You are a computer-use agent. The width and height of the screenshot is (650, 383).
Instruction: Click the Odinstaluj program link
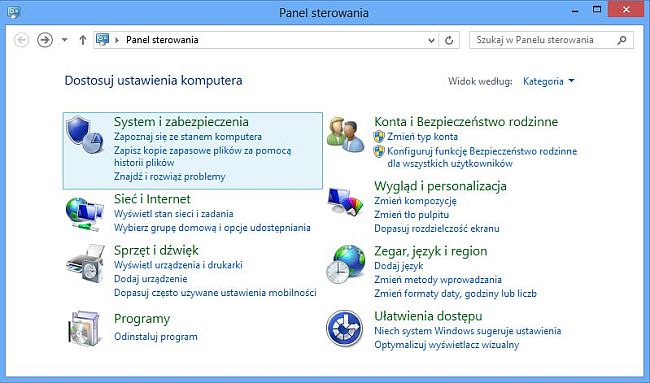[x=155, y=337]
